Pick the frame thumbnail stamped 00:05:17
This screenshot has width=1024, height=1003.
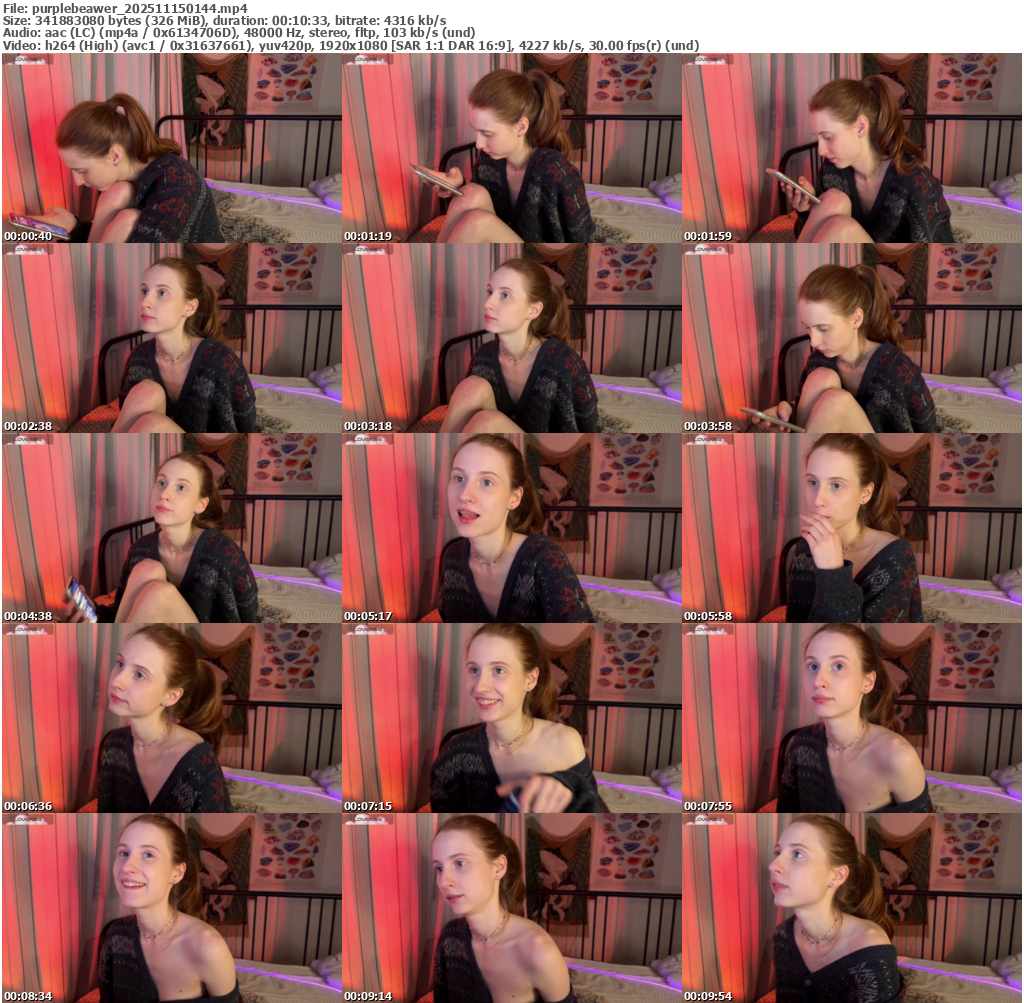coord(511,528)
